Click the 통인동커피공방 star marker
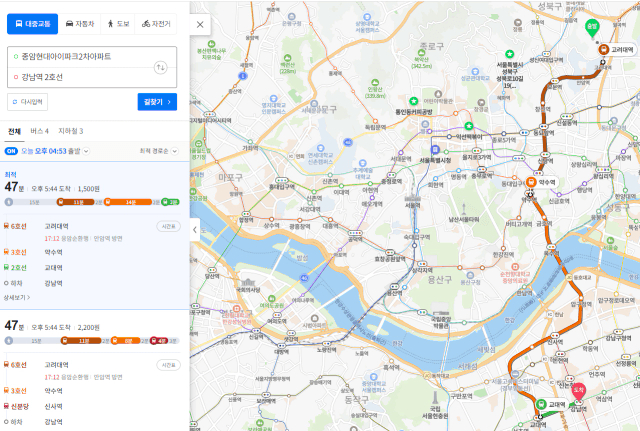 (x=414, y=101)
